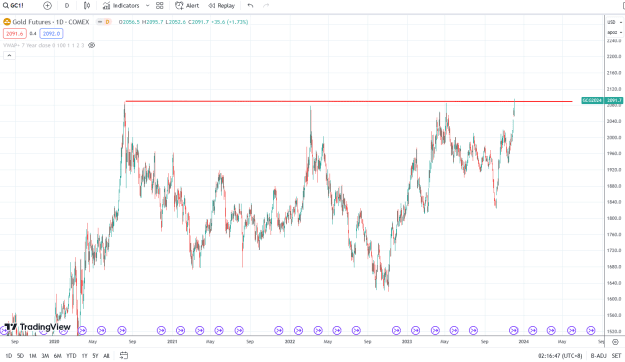625x362 pixels.
Task: Open the apoz unit dropdown
Action: click(615, 32)
